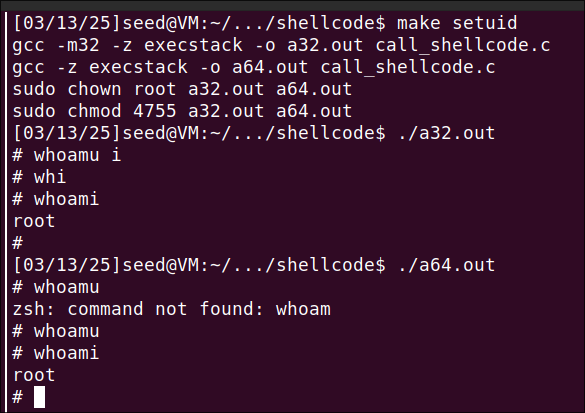Click 'call_shellcode.c' in the -m32 gcc line
Viewport: 585px width, 413px height.
[x=463, y=45]
